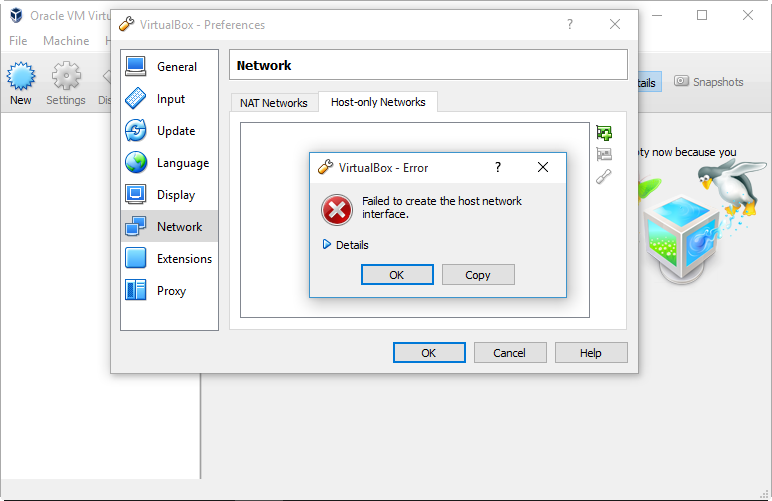This screenshot has width=772, height=501.
Task: Click the Language globe icon in sidebar
Action: [x=135, y=162]
